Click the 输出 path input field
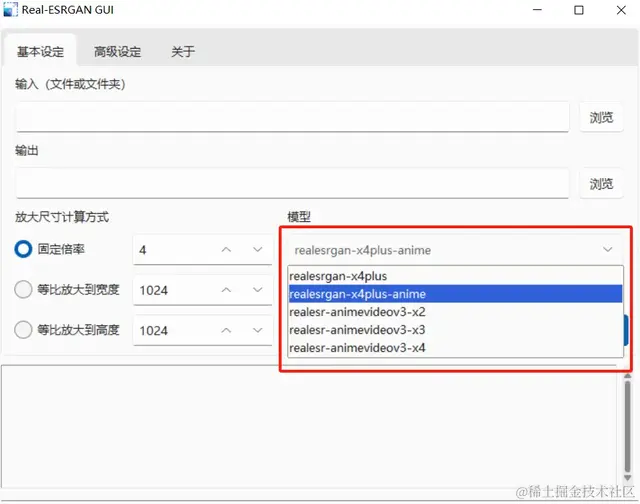This screenshot has height=504, width=640. click(293, 184)
